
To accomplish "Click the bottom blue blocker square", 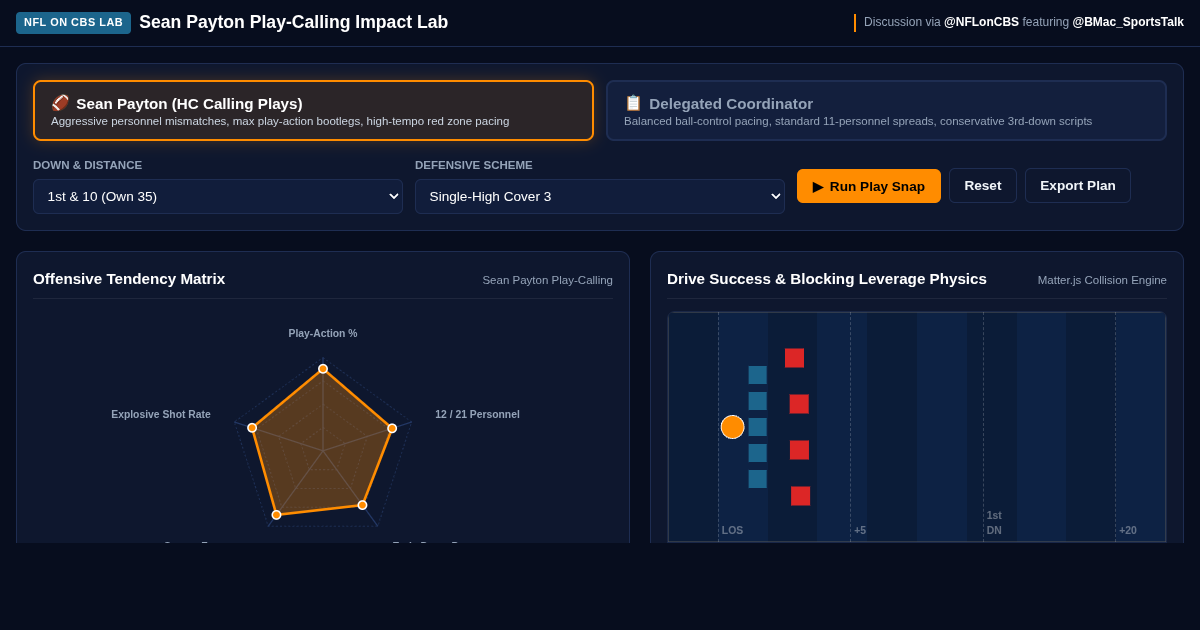I will (x=758, y=479).
